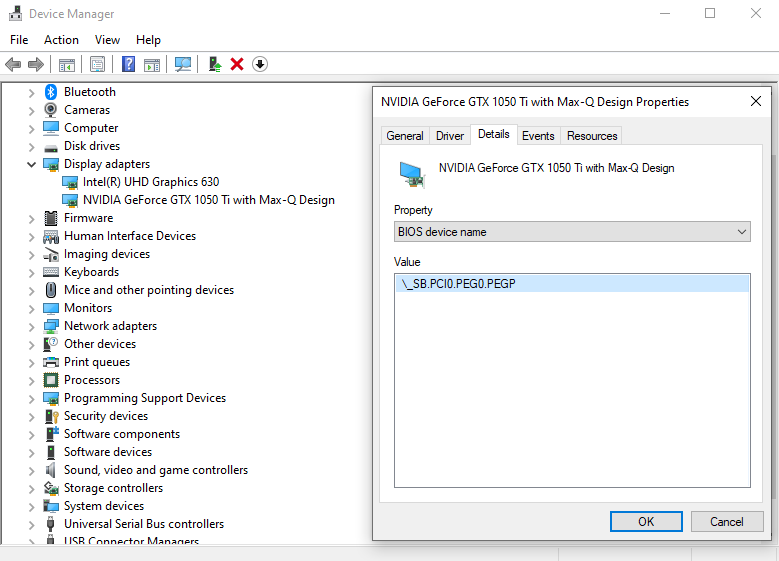The height and width of the screenshot is (561, 779).
Task: Click the Update device driver icon
Action: click(214, 64)
